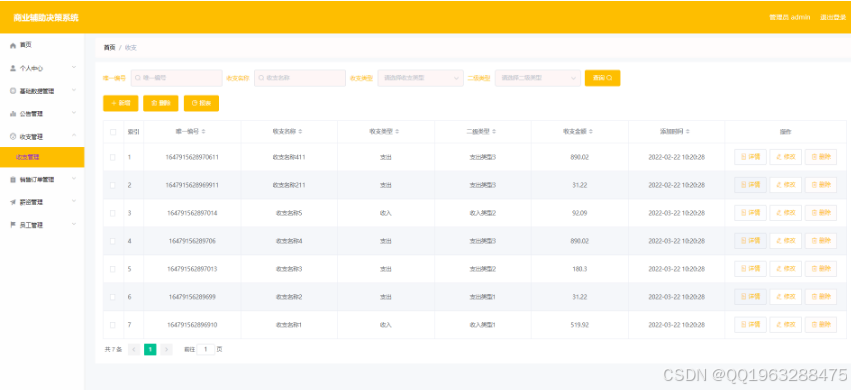The width and height of the screenshot is (851, 390).
Task: Select the highlighted 收支管理 submenu item
Action: point(42,157)
